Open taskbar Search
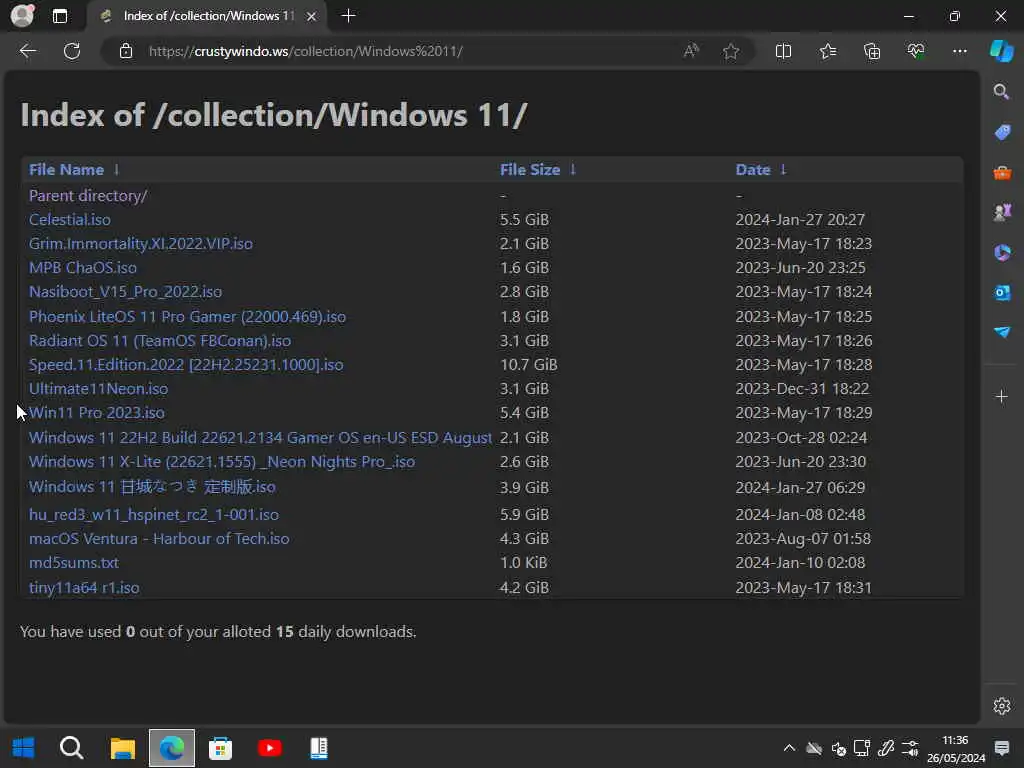The image size is (1024, 768). click(72, 748)
